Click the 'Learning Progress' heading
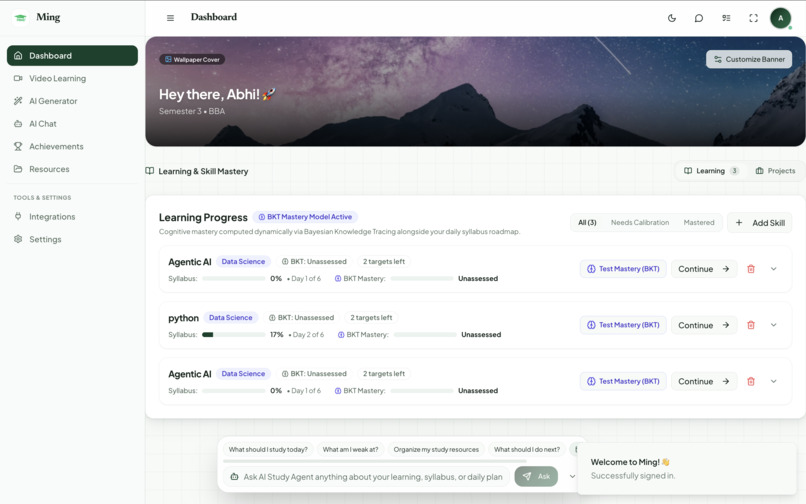806x504 pixels. (203, 218)
